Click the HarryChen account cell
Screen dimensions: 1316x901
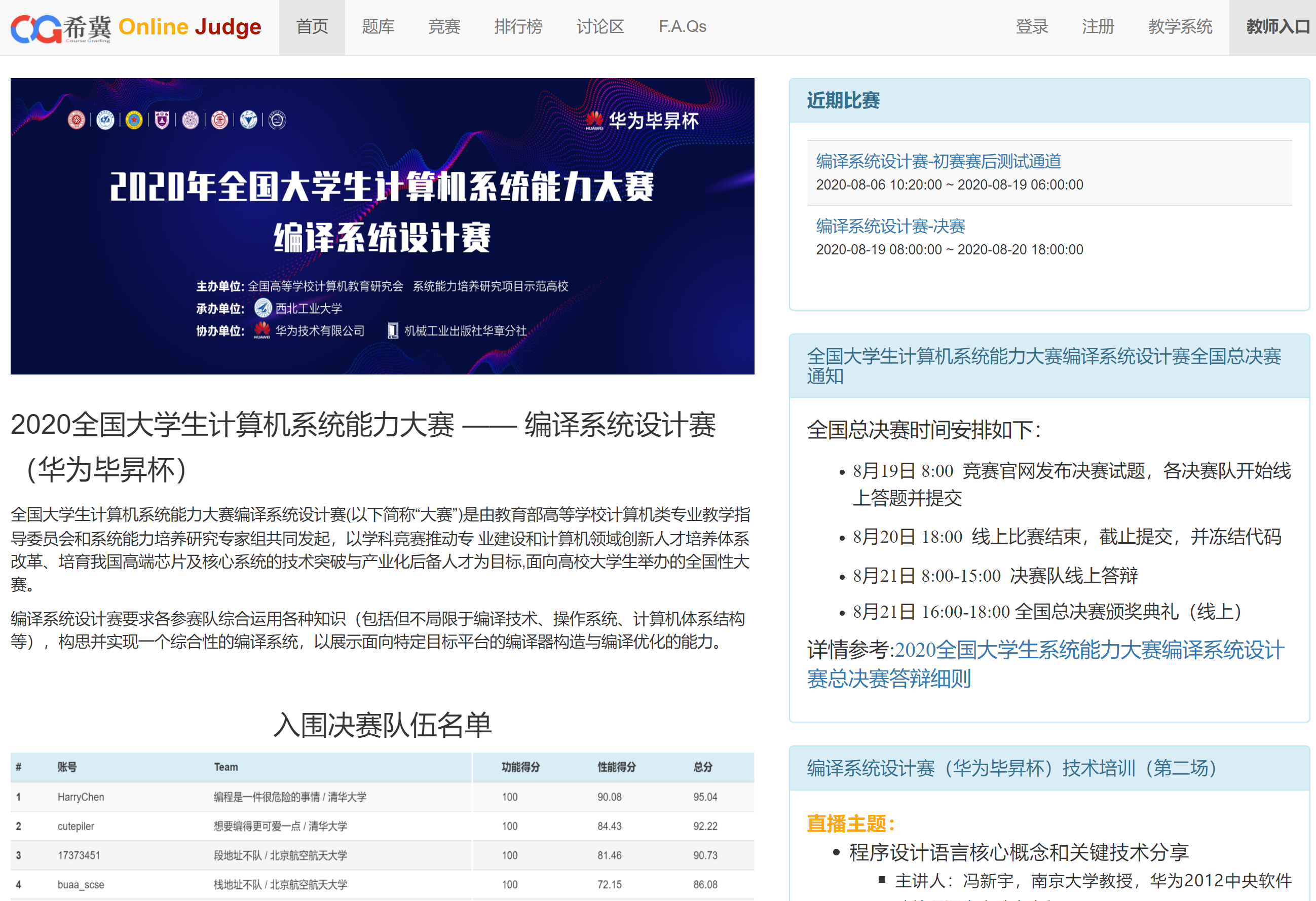click(x=81, y=797)
